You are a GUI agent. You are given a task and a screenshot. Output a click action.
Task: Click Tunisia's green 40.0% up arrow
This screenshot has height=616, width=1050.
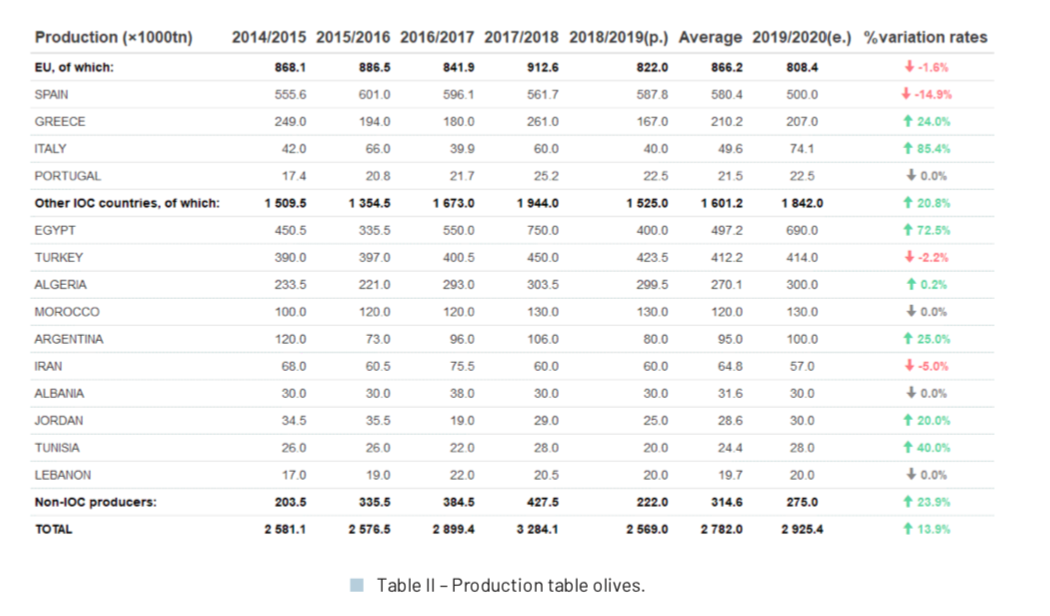pyautogui.click(x=908, y=448)
